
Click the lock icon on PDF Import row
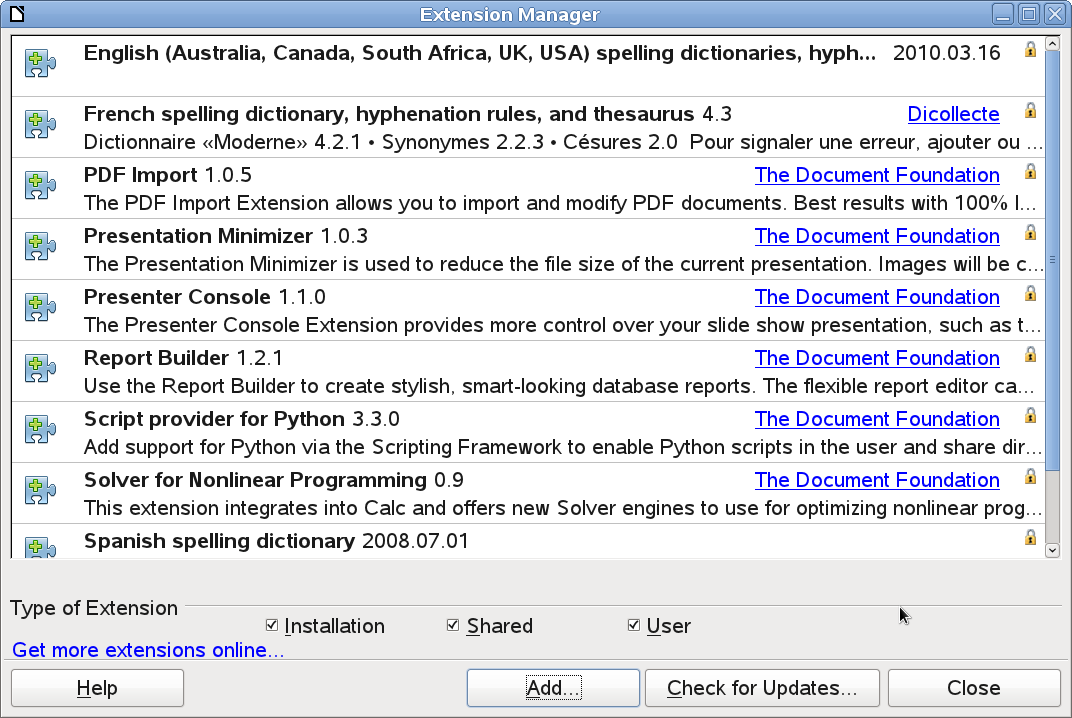[x=1030, y=171]
